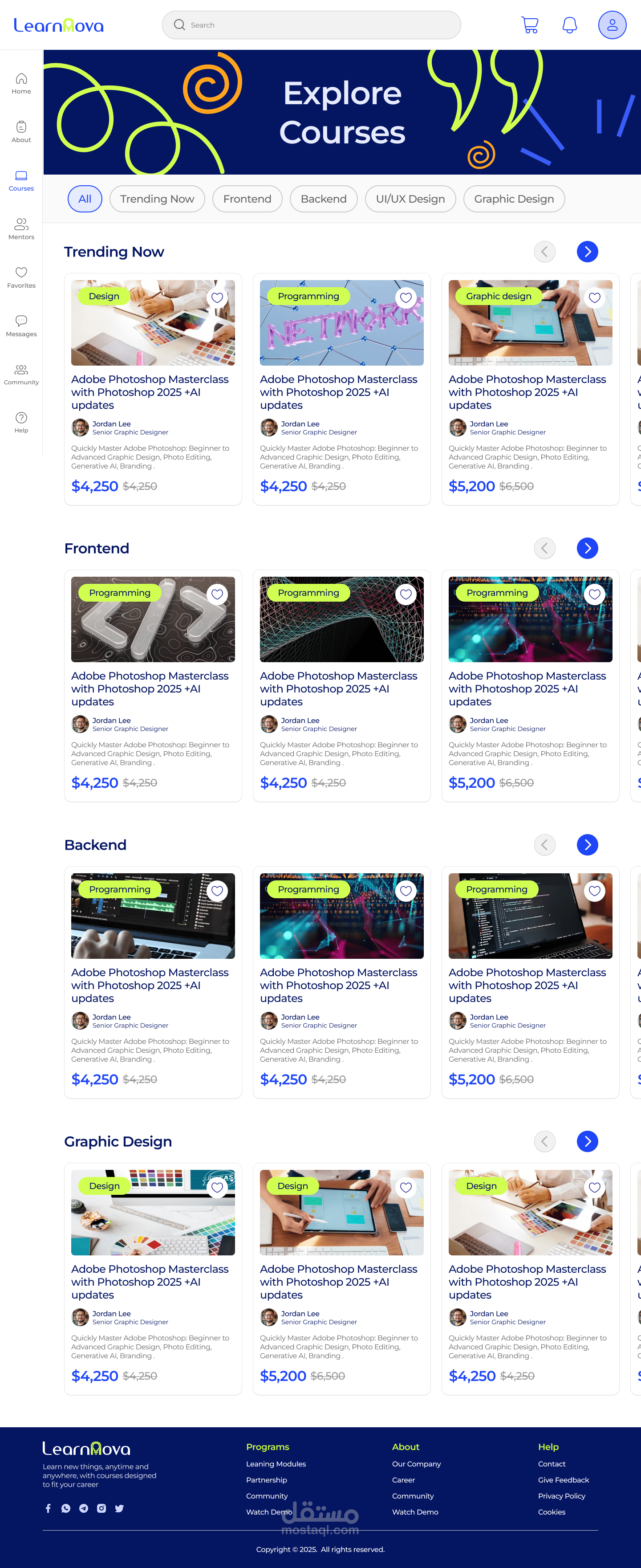Open the Contact footer link
Image resolution: width=641 pixels, height=1568 pixels.
point(552,1464)
